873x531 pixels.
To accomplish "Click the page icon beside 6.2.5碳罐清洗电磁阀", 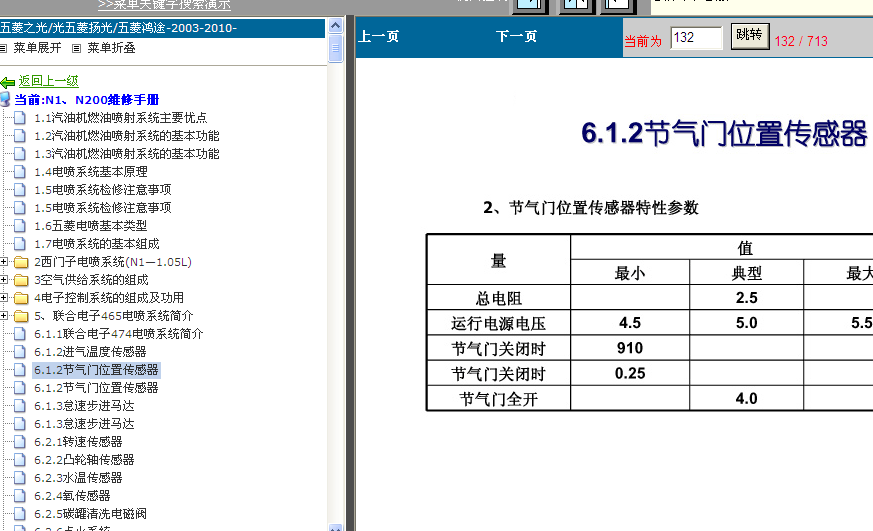I will point(19,514).
